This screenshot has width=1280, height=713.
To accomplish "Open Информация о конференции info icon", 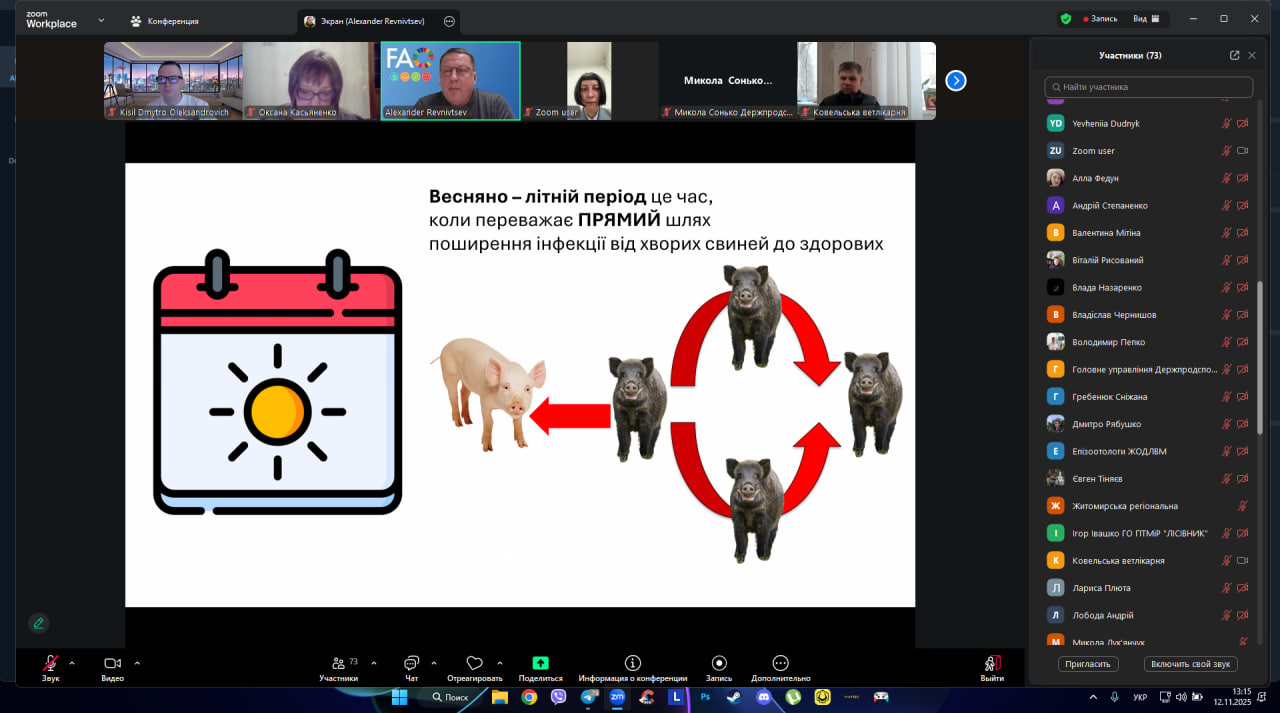I will pyautogui.click(x=632, y=663).
